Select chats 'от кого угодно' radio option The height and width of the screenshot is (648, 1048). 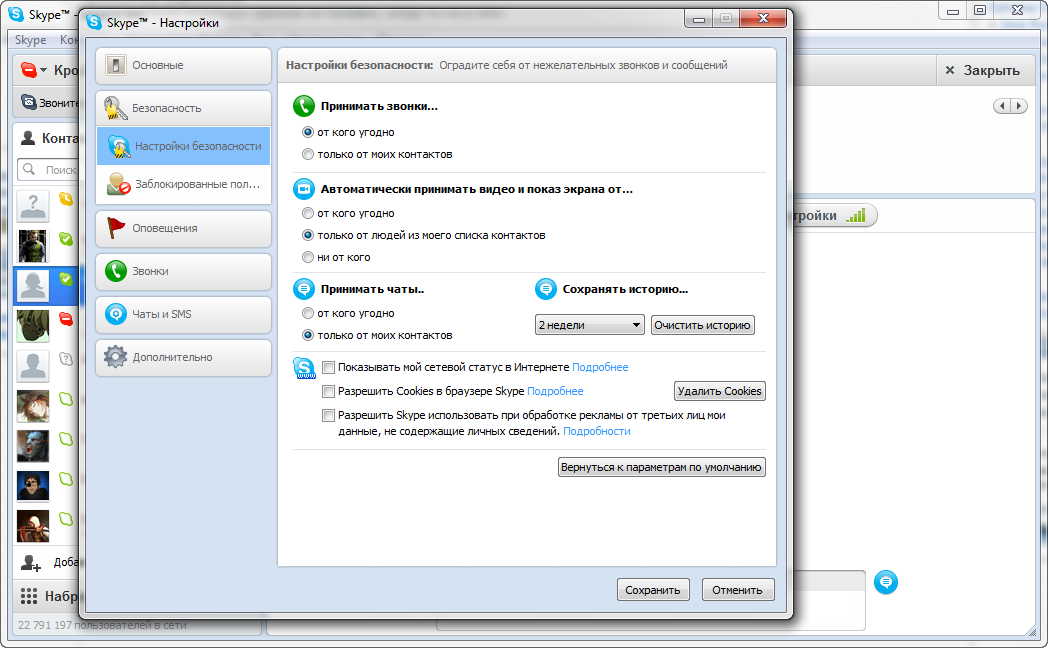(x=307, y=313)
